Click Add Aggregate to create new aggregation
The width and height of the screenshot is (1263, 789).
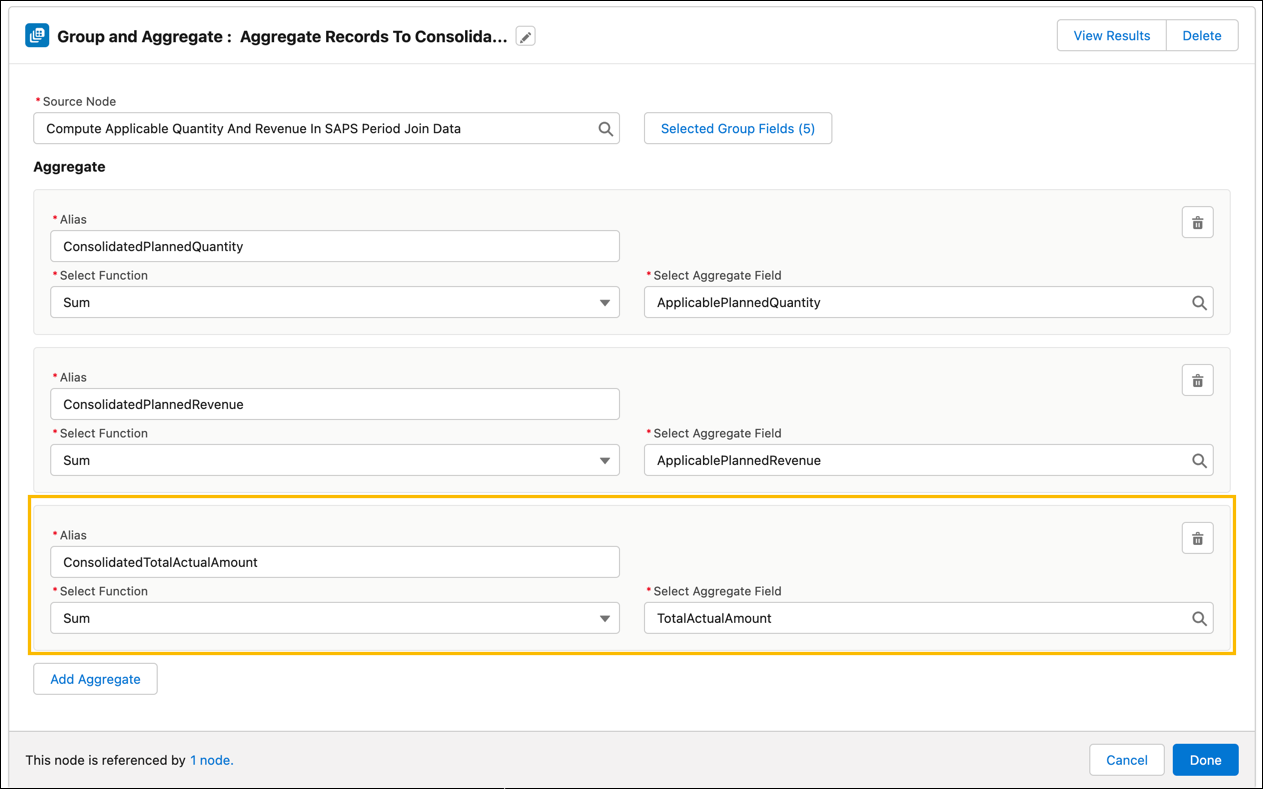tap(95, 678)
